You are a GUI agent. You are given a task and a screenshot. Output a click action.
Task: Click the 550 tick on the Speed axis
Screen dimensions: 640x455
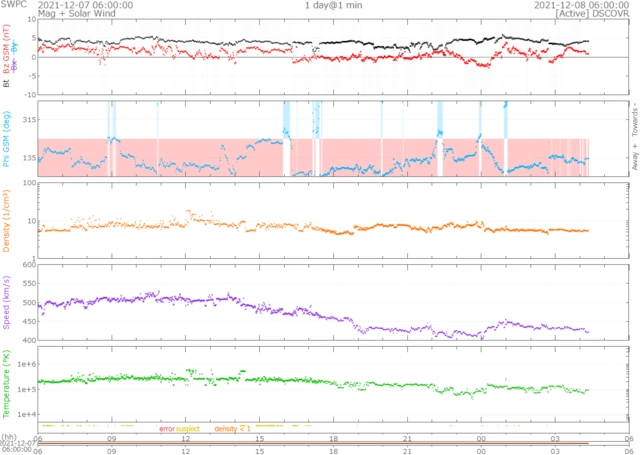pos(29,284)
